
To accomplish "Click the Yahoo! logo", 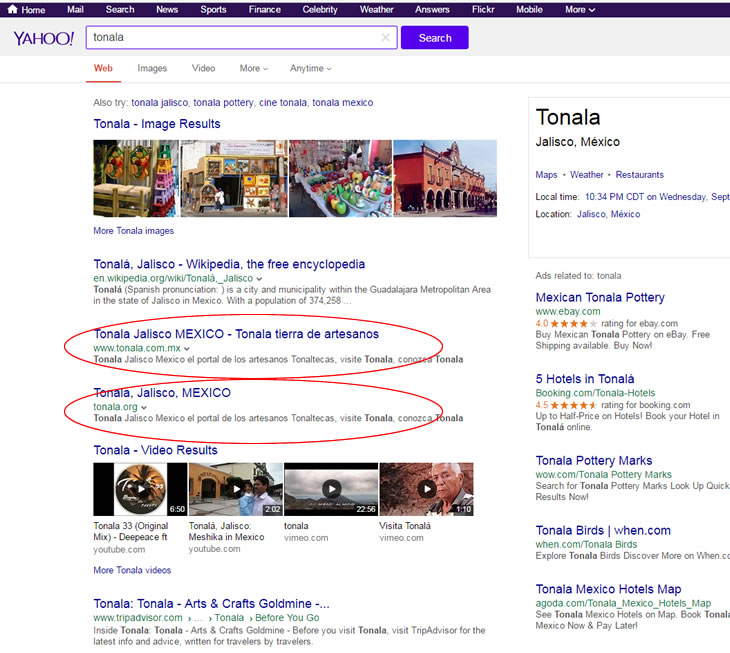I will [x=43, y=38].
